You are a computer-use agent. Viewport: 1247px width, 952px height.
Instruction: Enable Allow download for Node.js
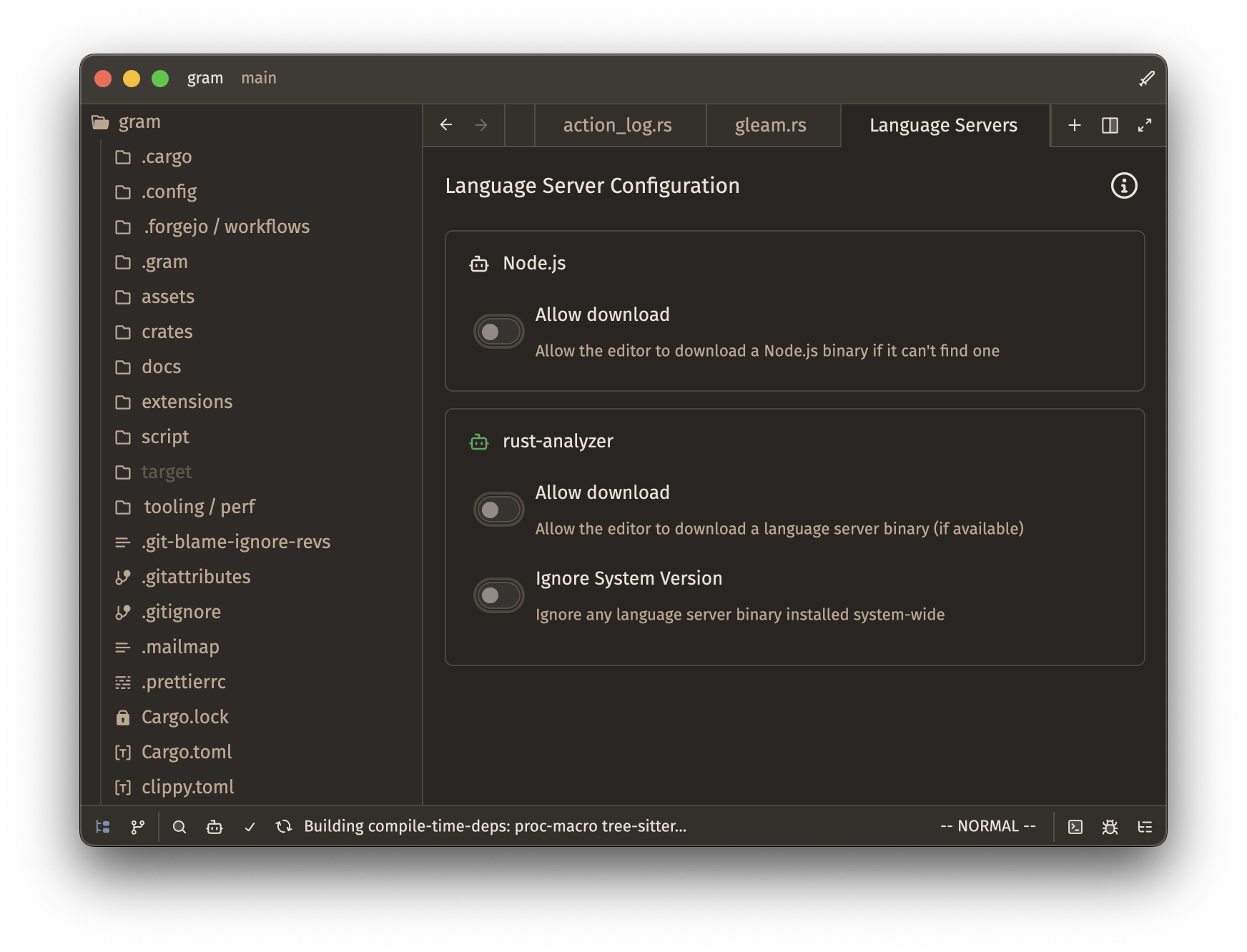pos(498,331)
